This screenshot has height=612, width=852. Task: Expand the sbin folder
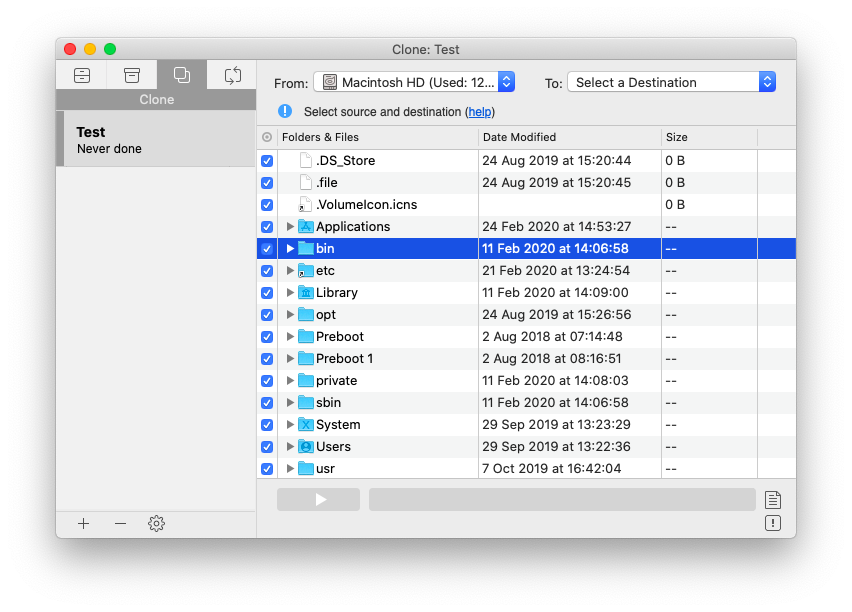(x=290, y=403)
